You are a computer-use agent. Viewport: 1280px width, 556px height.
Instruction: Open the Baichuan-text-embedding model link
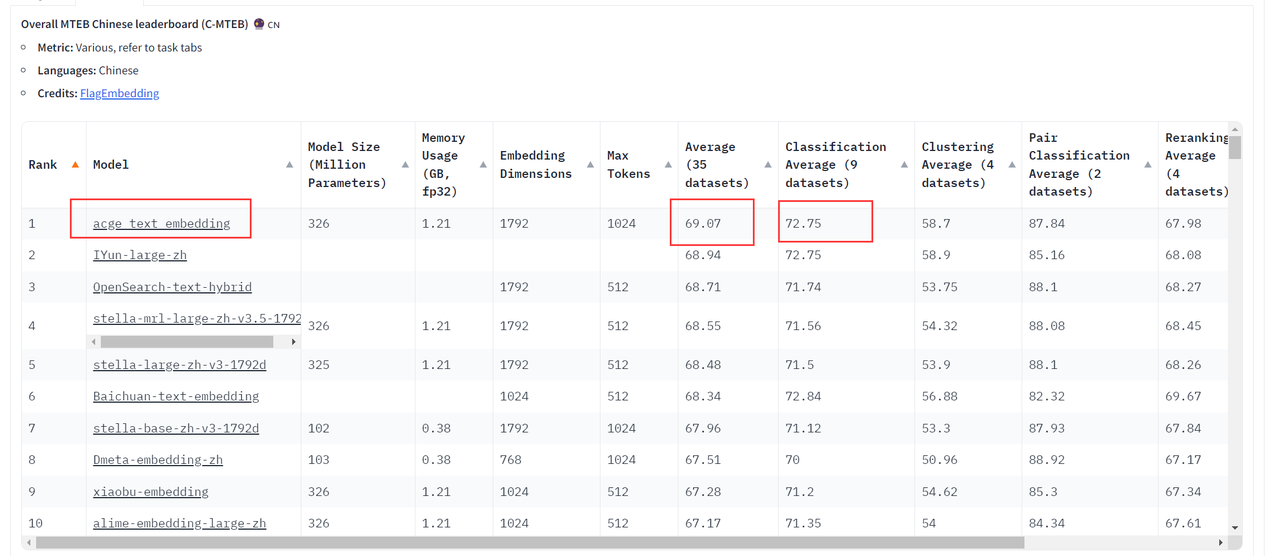pos(176,397)
